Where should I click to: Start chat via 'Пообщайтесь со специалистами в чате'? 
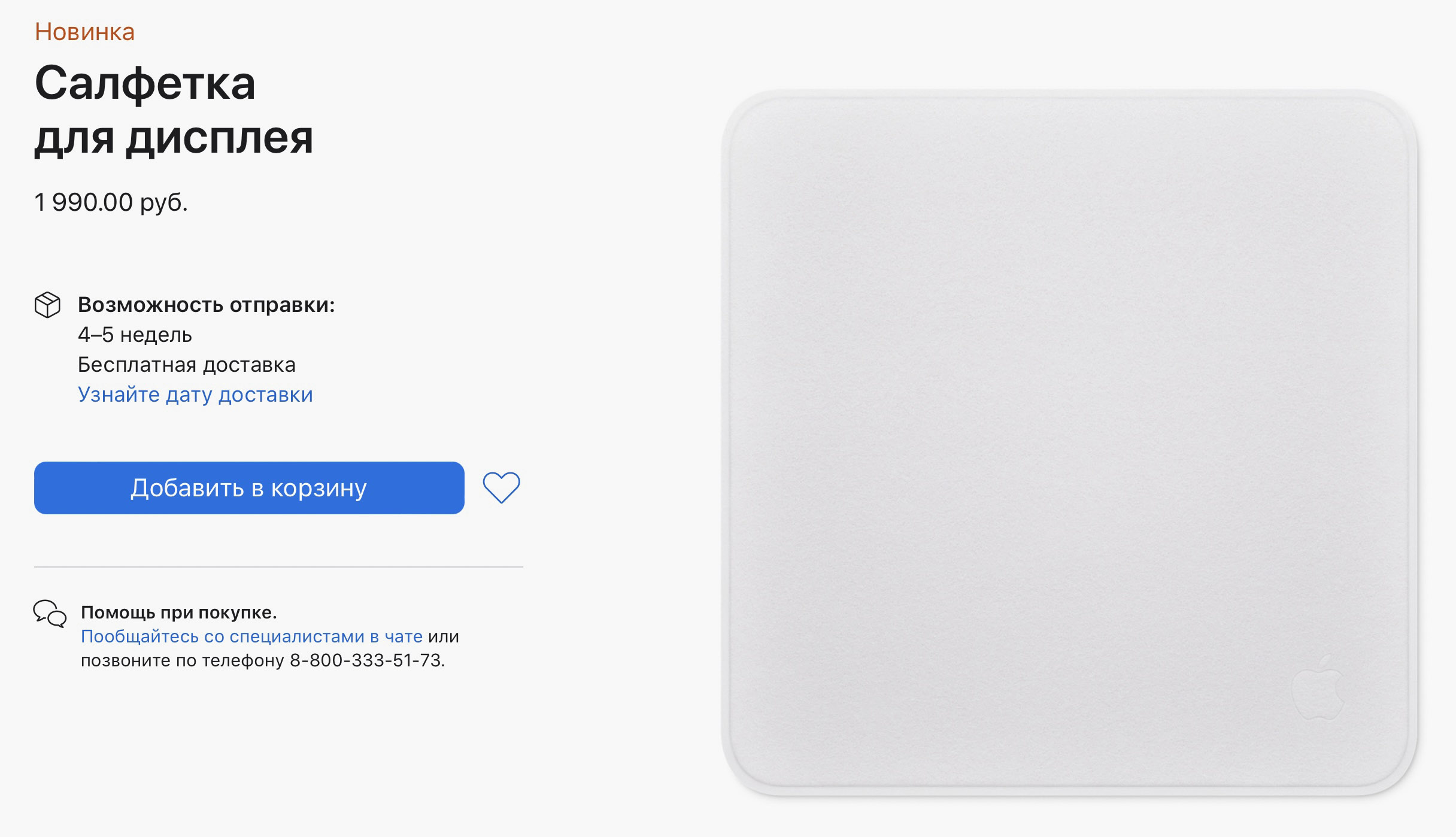pyautogui.click(x=251, y=636)
